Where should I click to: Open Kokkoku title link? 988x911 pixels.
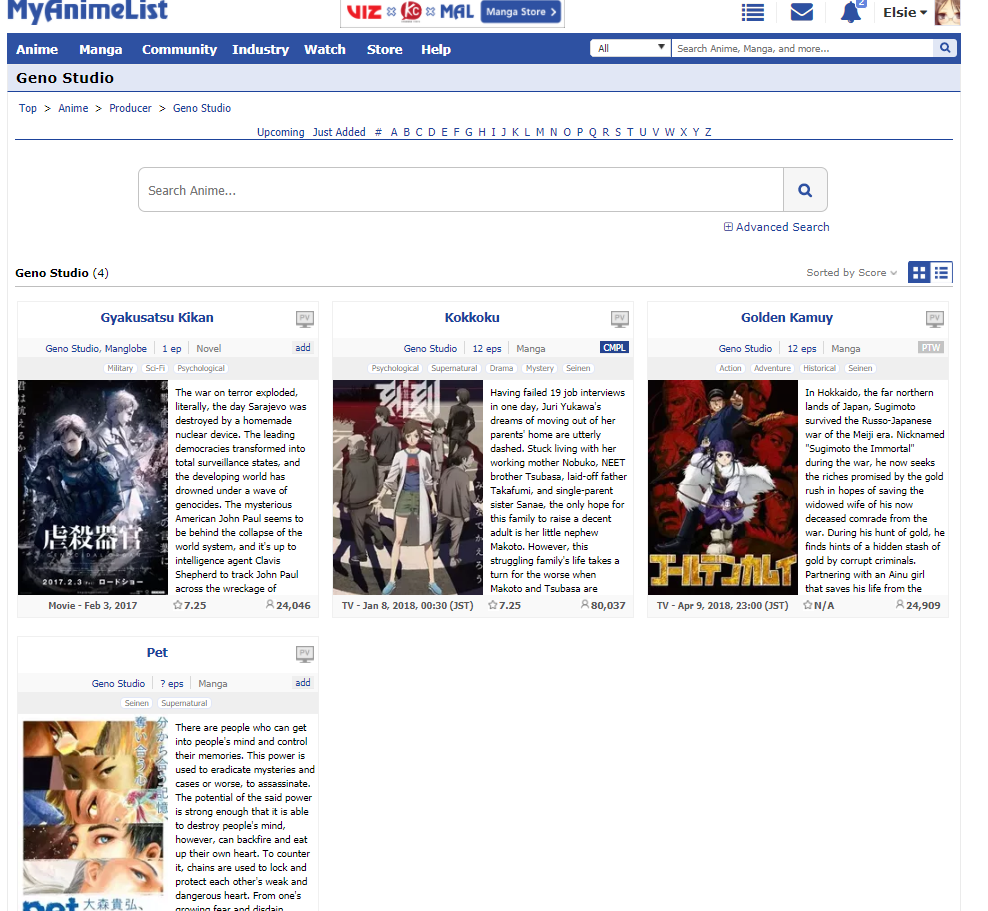click(x=472, y=318)
